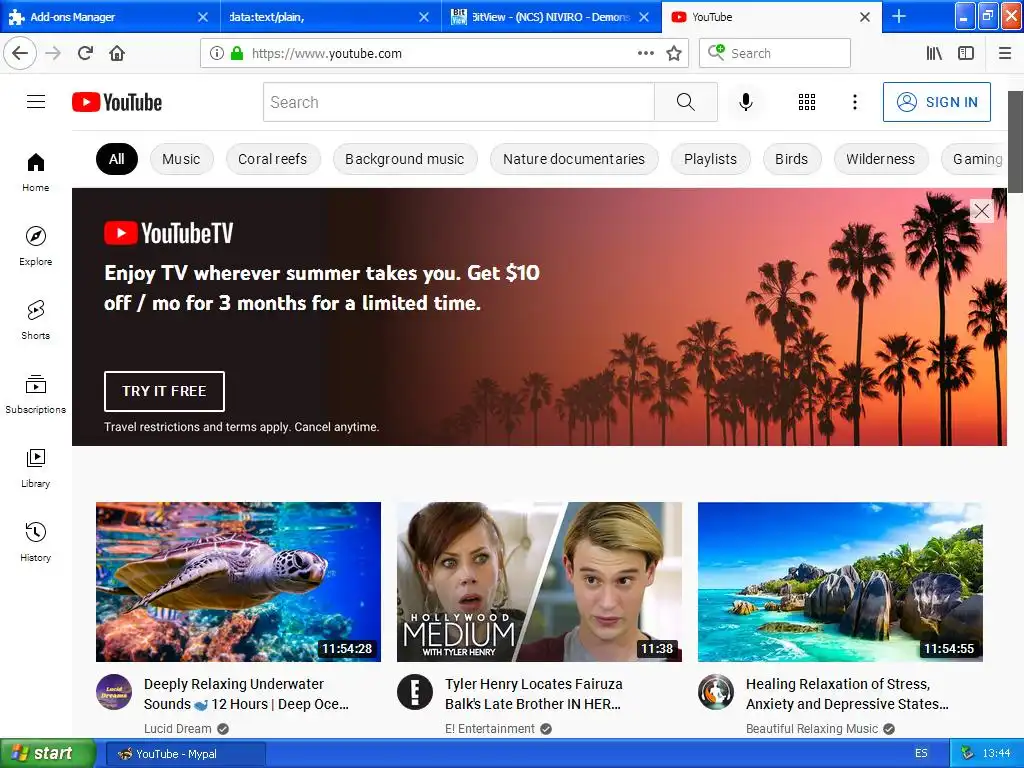Image resolution: width=1024 pixels, height=768 pixels.
Task: Select the Birds filter chip
Action: coord(791,159)
